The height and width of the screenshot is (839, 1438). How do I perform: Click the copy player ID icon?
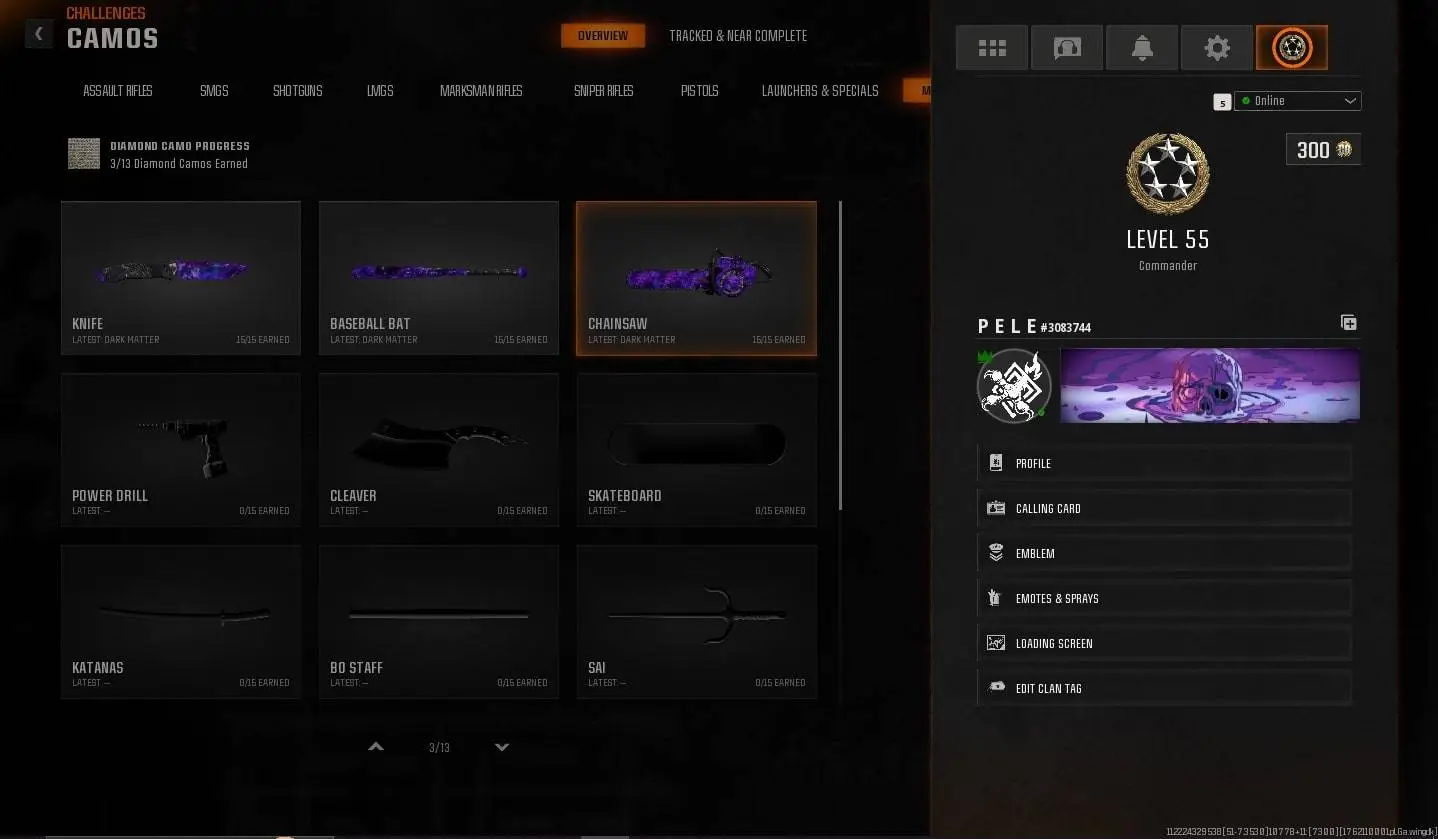tap(1349, 322)
